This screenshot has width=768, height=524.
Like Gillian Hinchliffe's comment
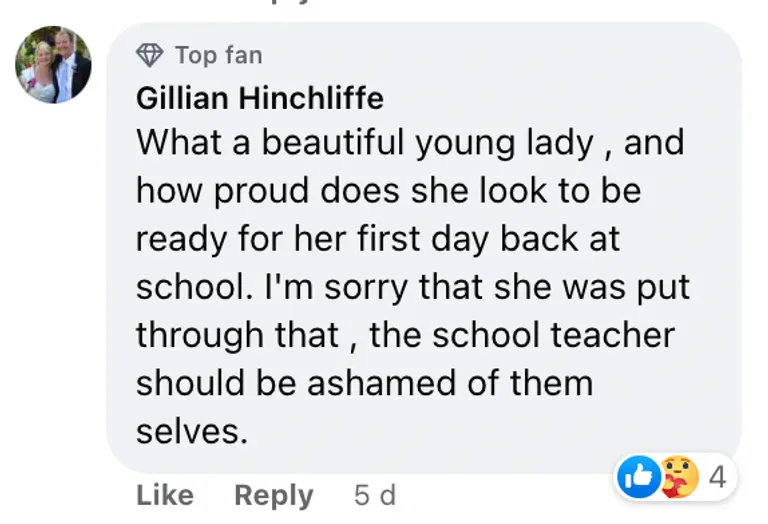pyautogui.click(x=165, y=495)
